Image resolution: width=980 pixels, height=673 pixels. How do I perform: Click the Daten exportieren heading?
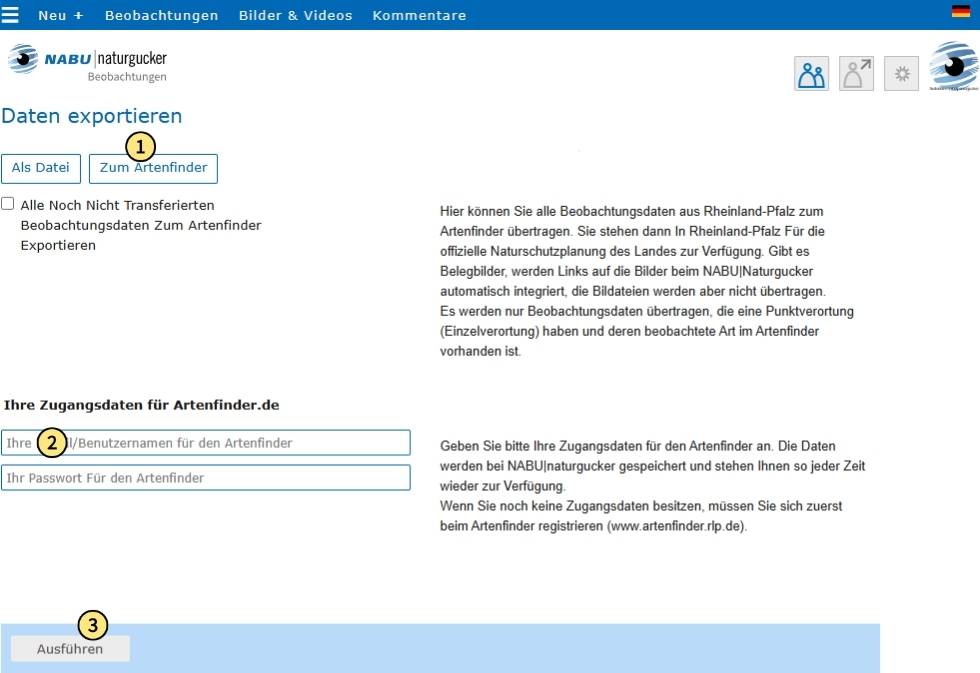pyautogui.click(x=92, y=116)
